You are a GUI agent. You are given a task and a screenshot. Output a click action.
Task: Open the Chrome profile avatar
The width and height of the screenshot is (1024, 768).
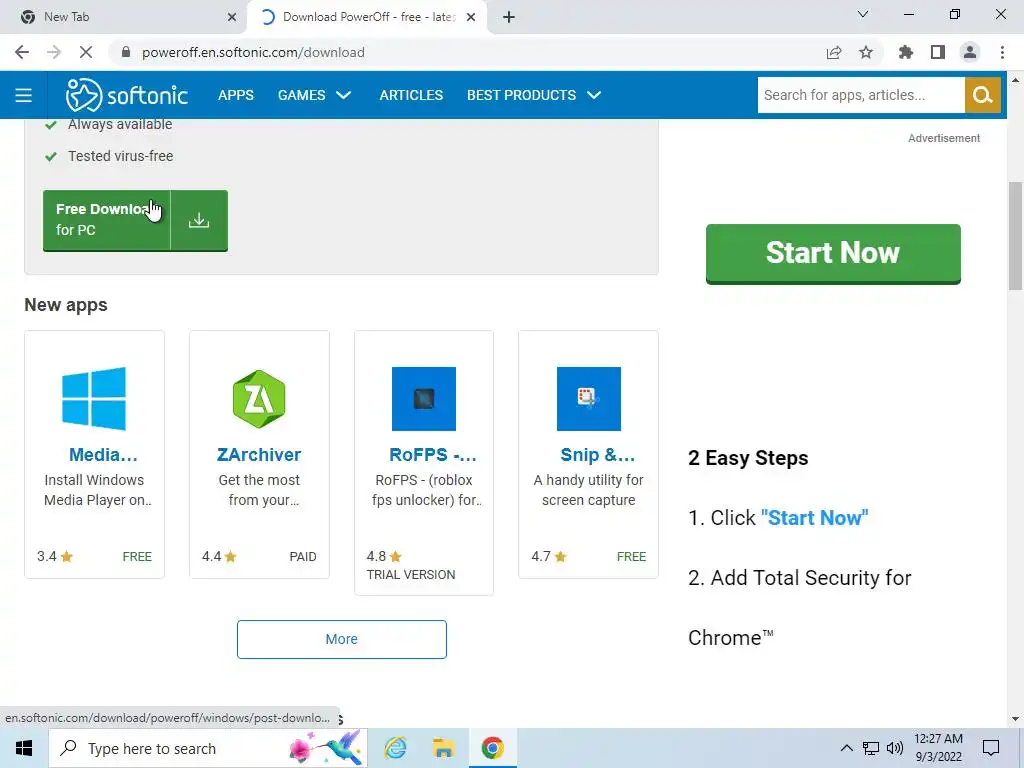click(970, 52)
